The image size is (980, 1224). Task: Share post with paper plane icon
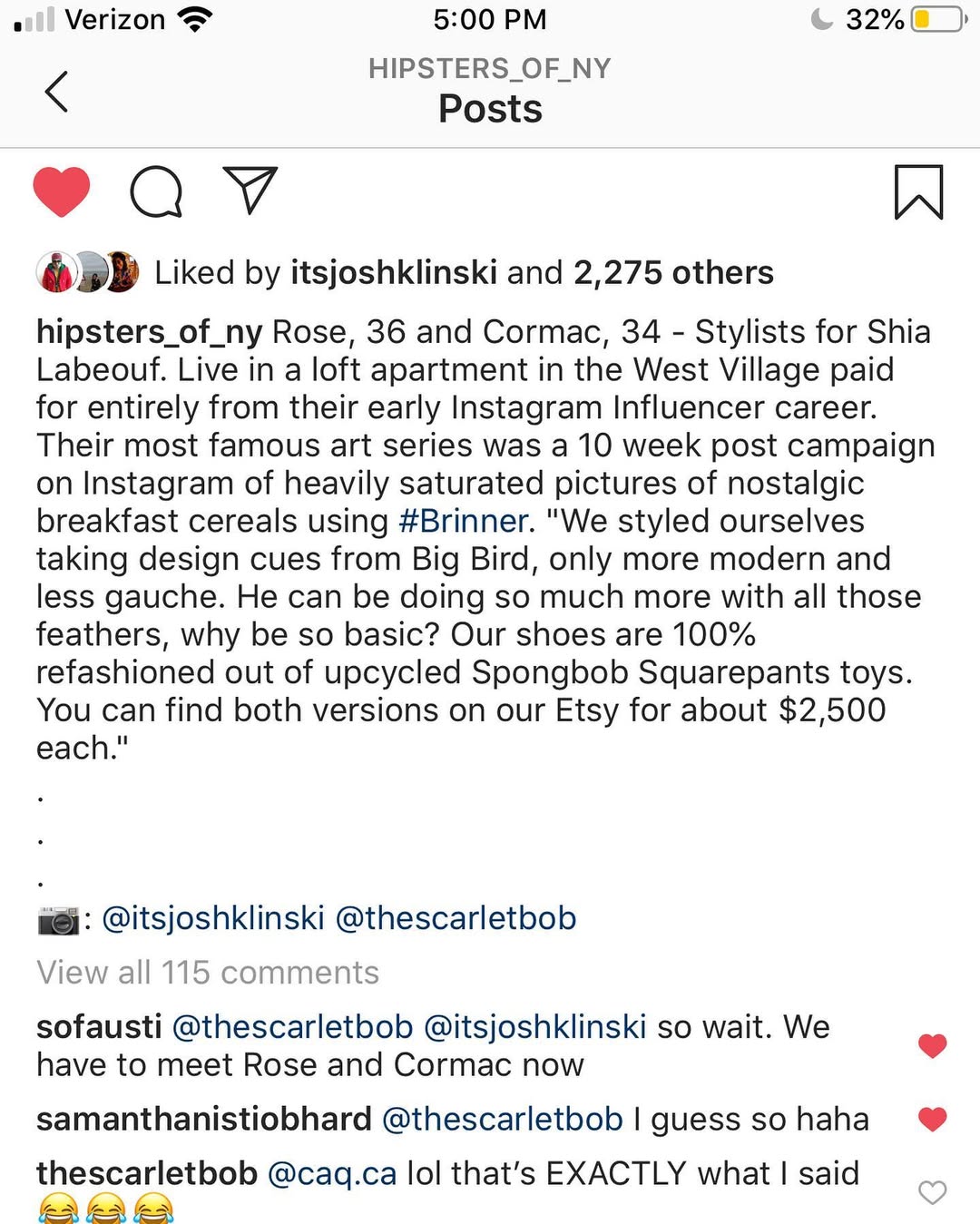coord(250,190)
